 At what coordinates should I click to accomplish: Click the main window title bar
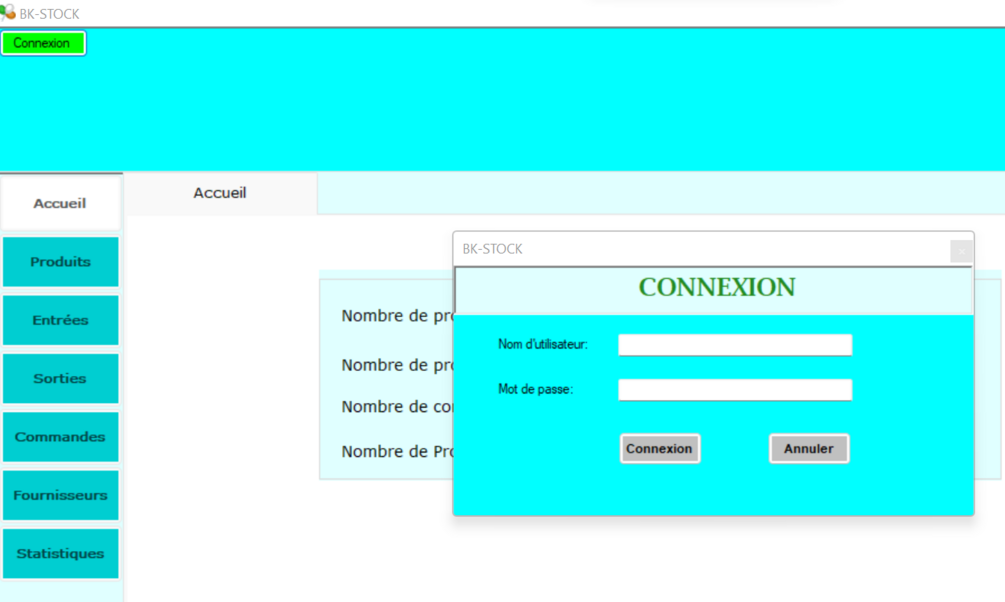[500, 12]
